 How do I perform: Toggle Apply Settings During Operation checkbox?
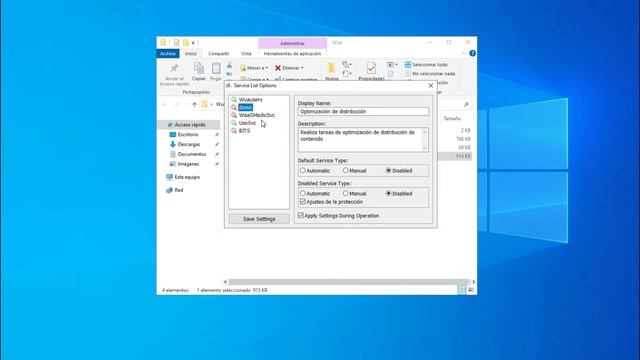[x=301, y=216]
